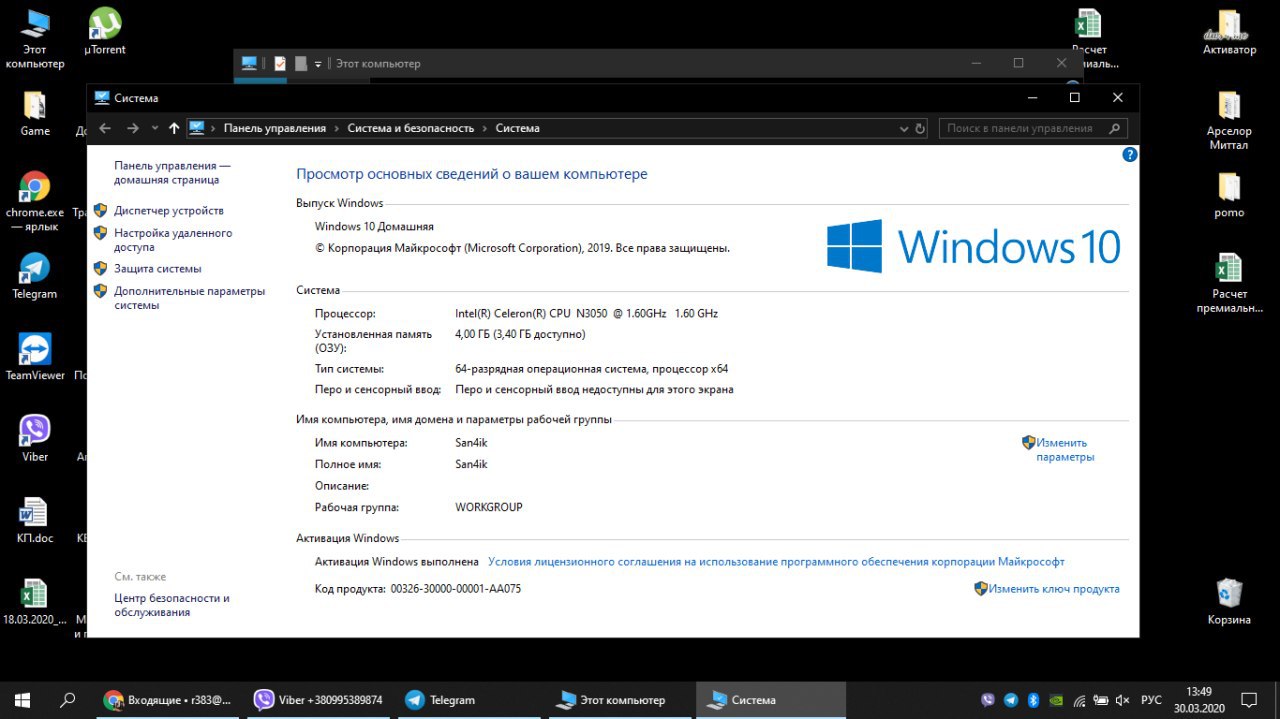This screenshot has height=719, width=1280.
Task: Expand the address bar history dropdown
Action: tap(902, 128)
